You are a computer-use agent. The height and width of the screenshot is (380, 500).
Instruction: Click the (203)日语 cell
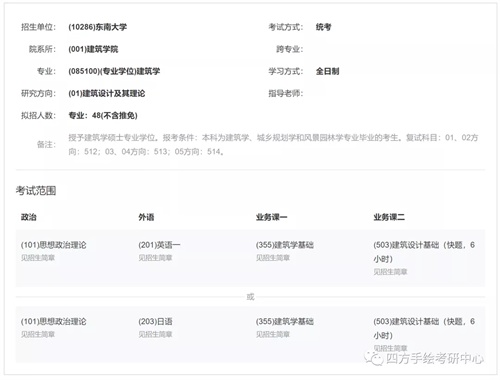pyautogui.click(x=155, y=322)
